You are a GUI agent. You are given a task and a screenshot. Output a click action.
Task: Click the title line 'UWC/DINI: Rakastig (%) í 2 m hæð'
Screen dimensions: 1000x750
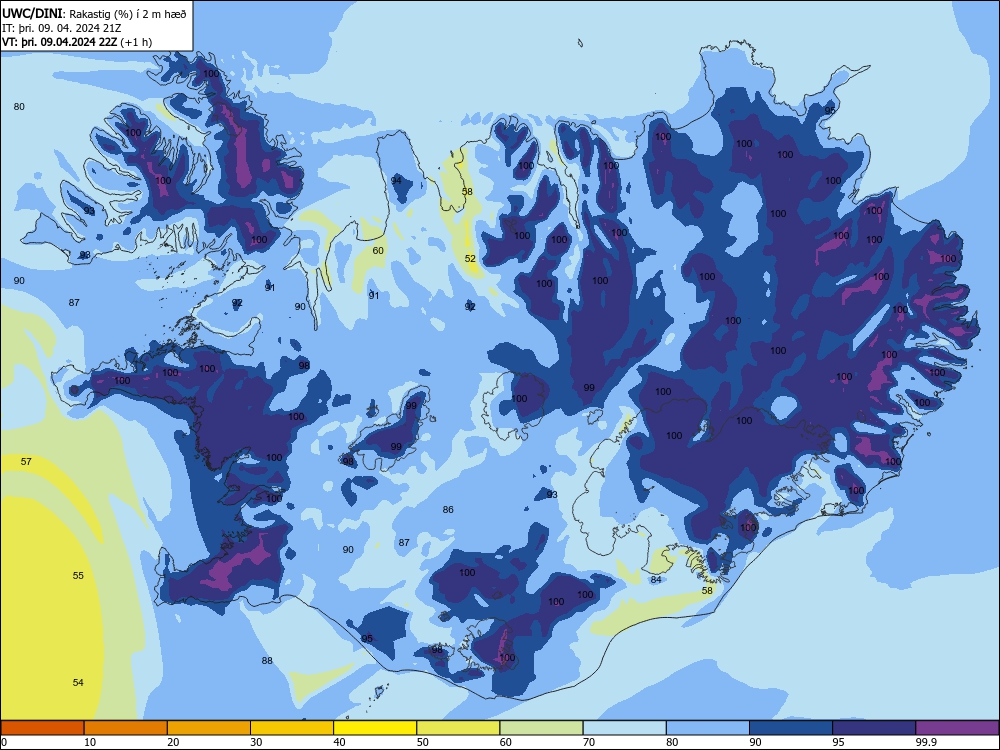point(94,14)
